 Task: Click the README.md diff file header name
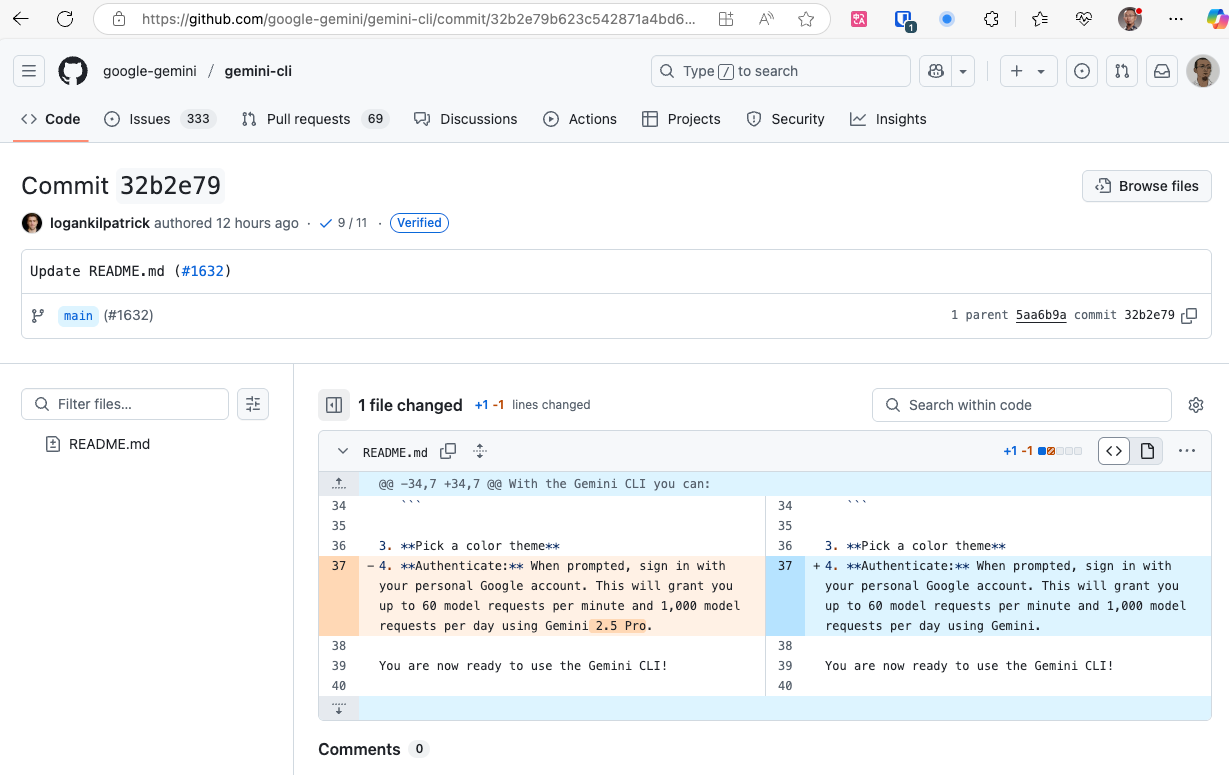click(395, 453)
